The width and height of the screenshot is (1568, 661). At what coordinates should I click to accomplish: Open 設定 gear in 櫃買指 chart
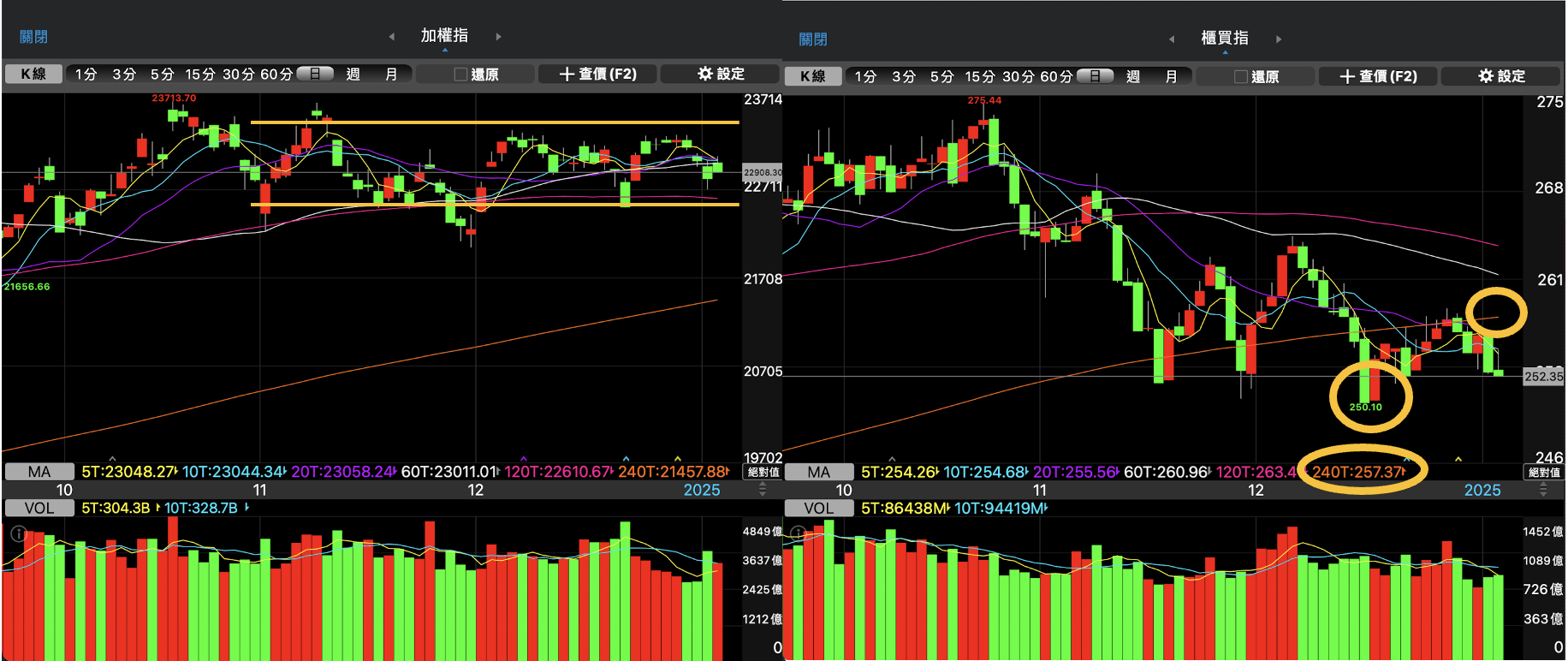[x=1500, y=76]
